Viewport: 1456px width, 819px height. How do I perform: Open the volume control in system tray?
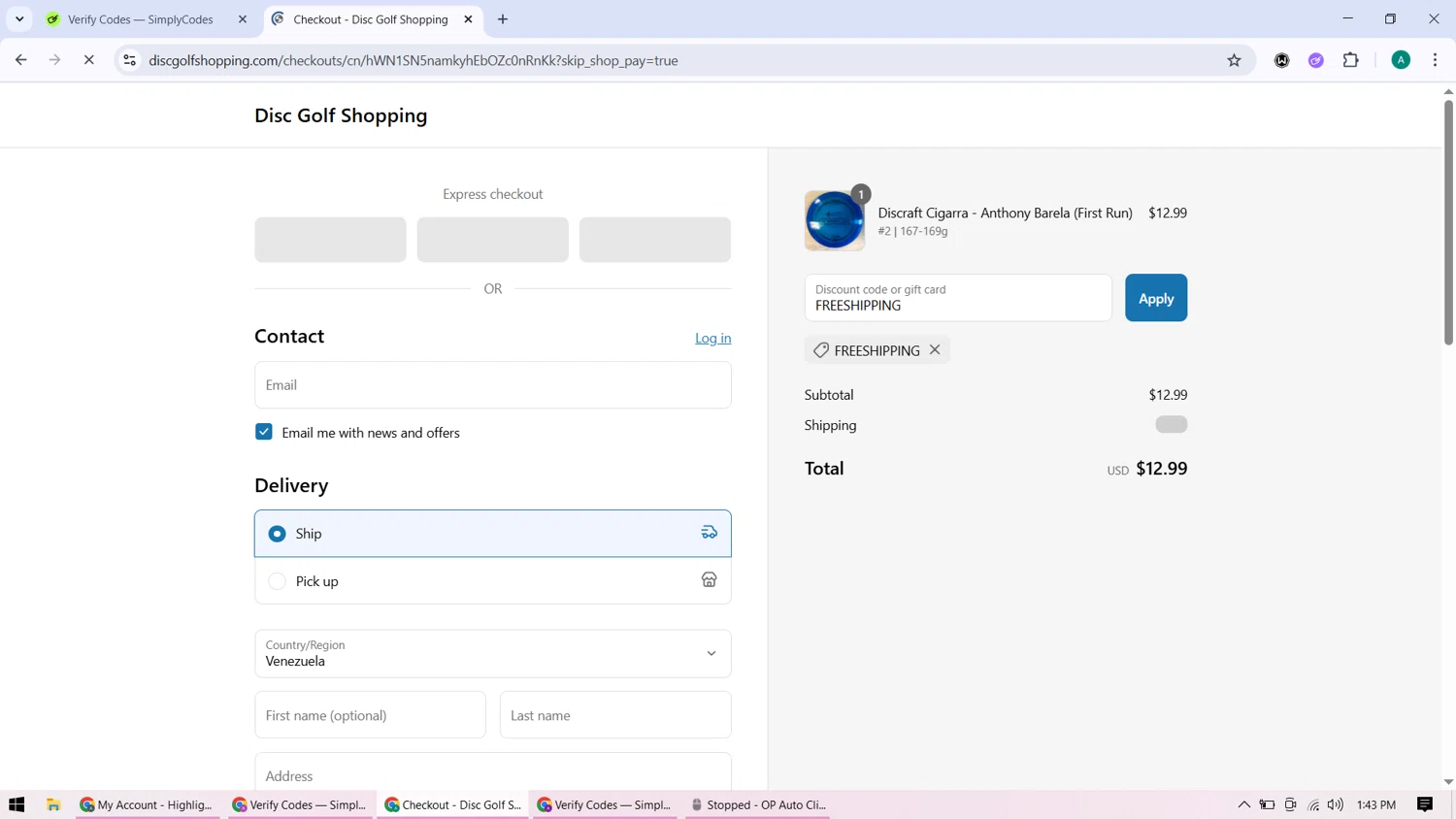point(1336,804)
